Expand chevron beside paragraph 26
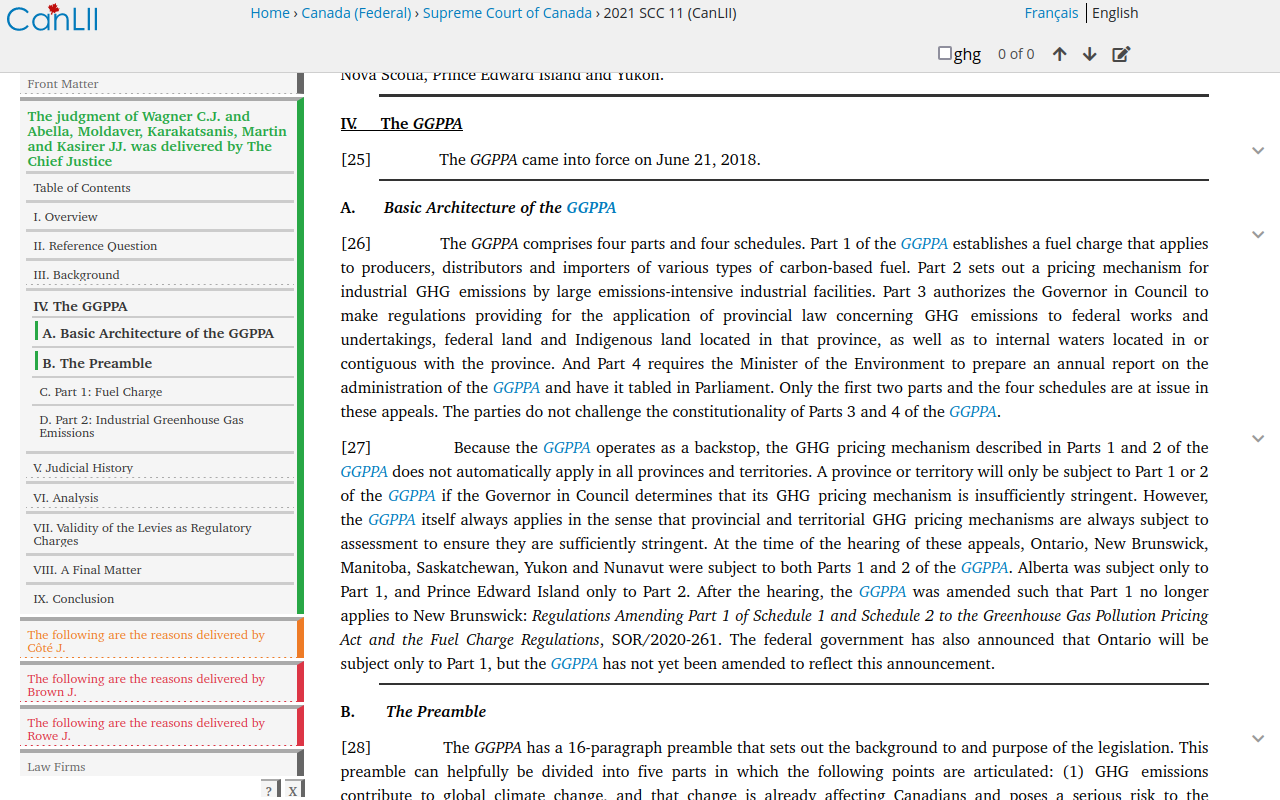The image size is (1280, 800). [1258, 235]
